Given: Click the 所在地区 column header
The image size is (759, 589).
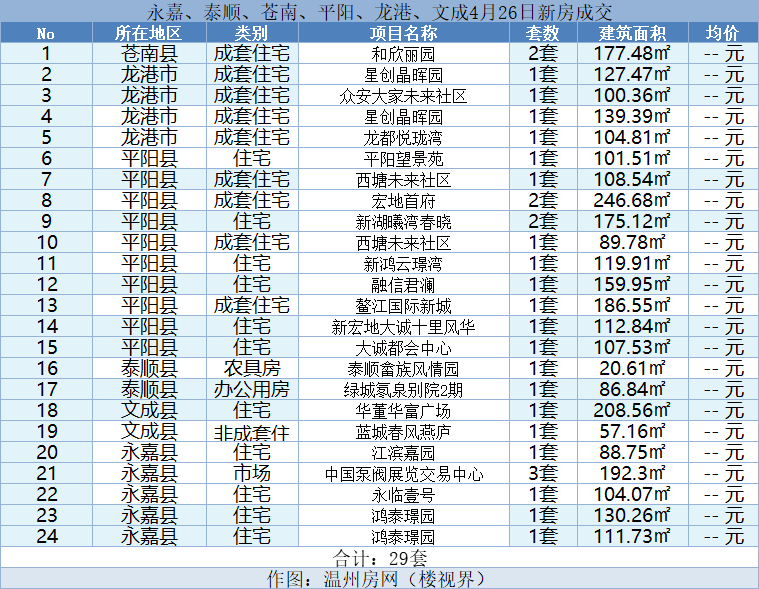Looking at the screenshot, I should coord(149,33).
